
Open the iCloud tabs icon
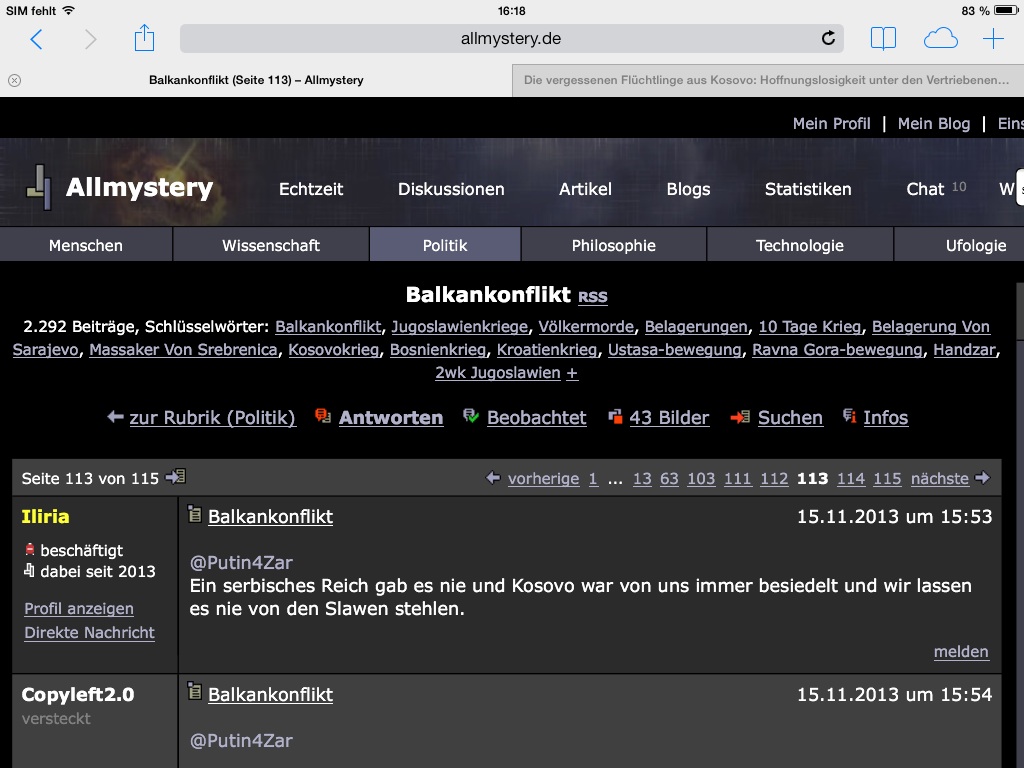click(x=940, y=39)
